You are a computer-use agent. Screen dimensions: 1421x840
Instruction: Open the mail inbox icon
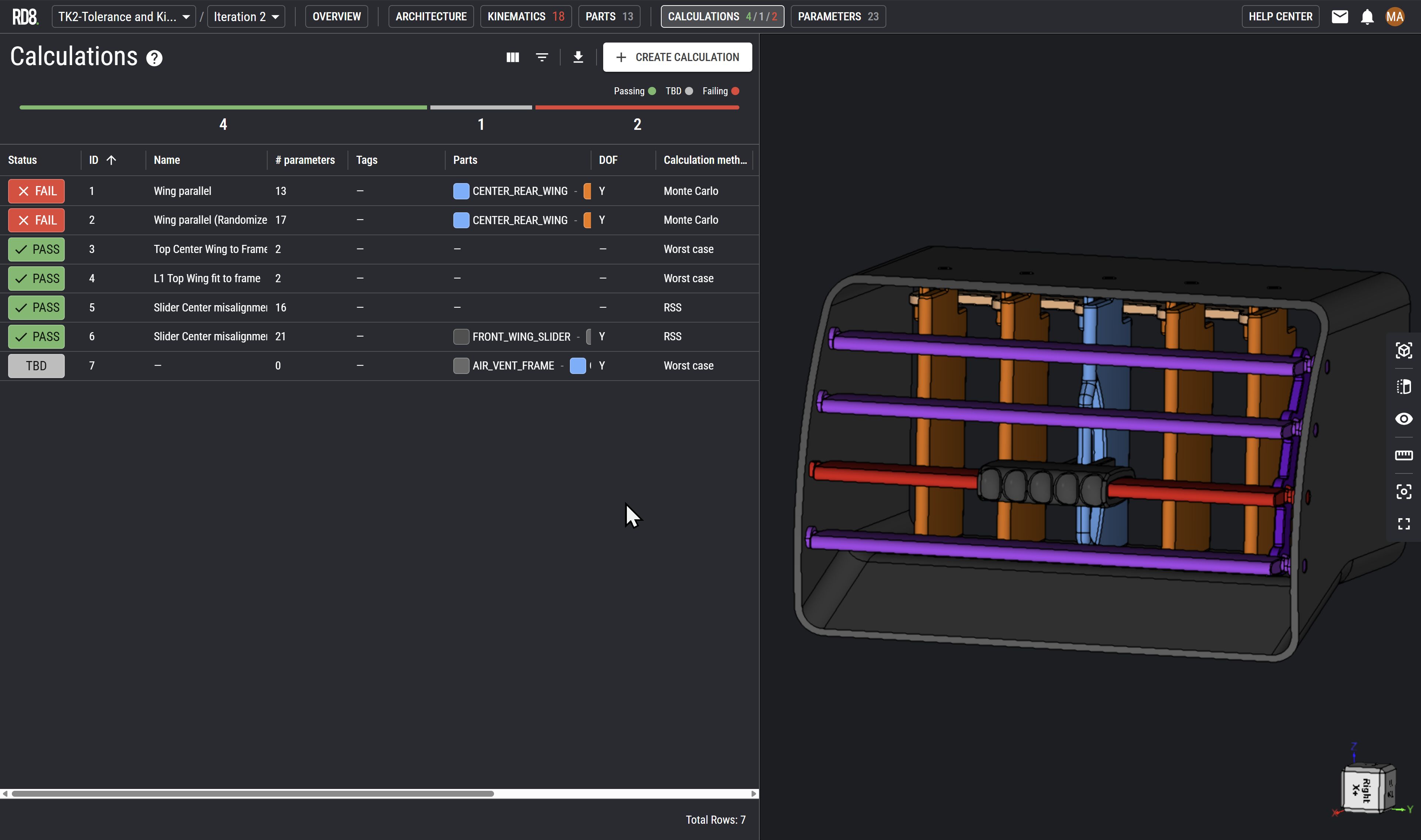coord(1340,16)
